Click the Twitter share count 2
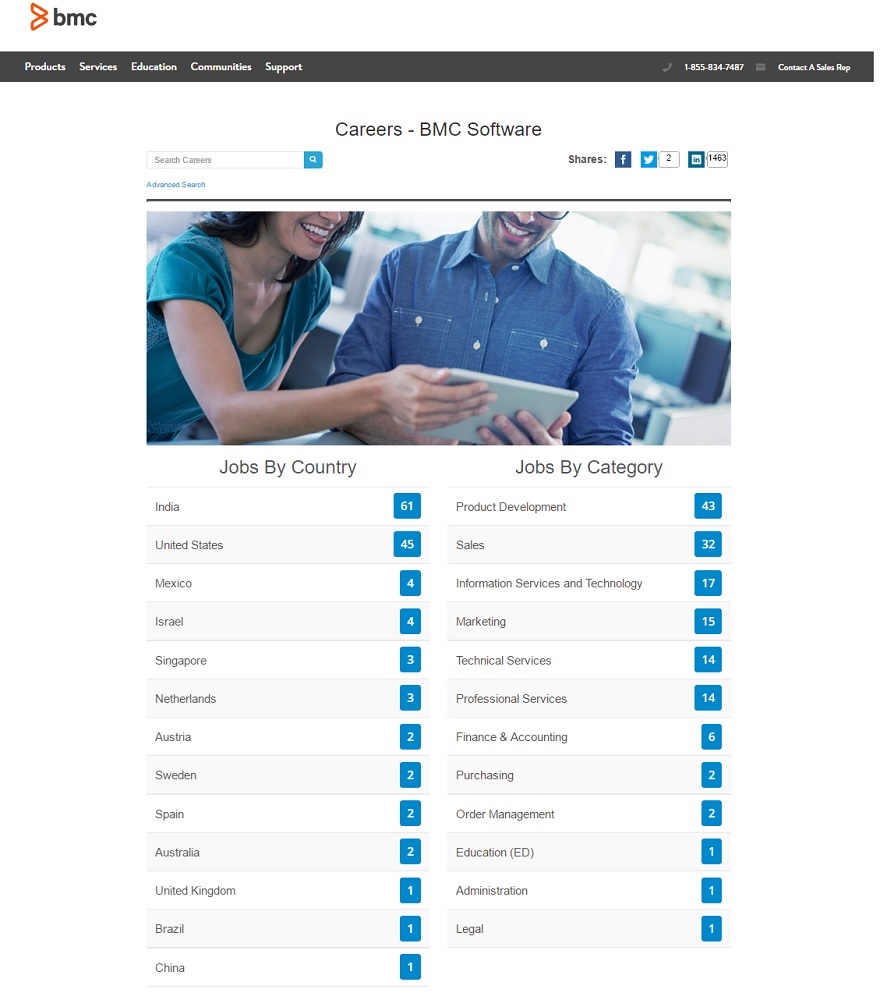Screen dimensions: 887x1000 [x=669, y=159]
